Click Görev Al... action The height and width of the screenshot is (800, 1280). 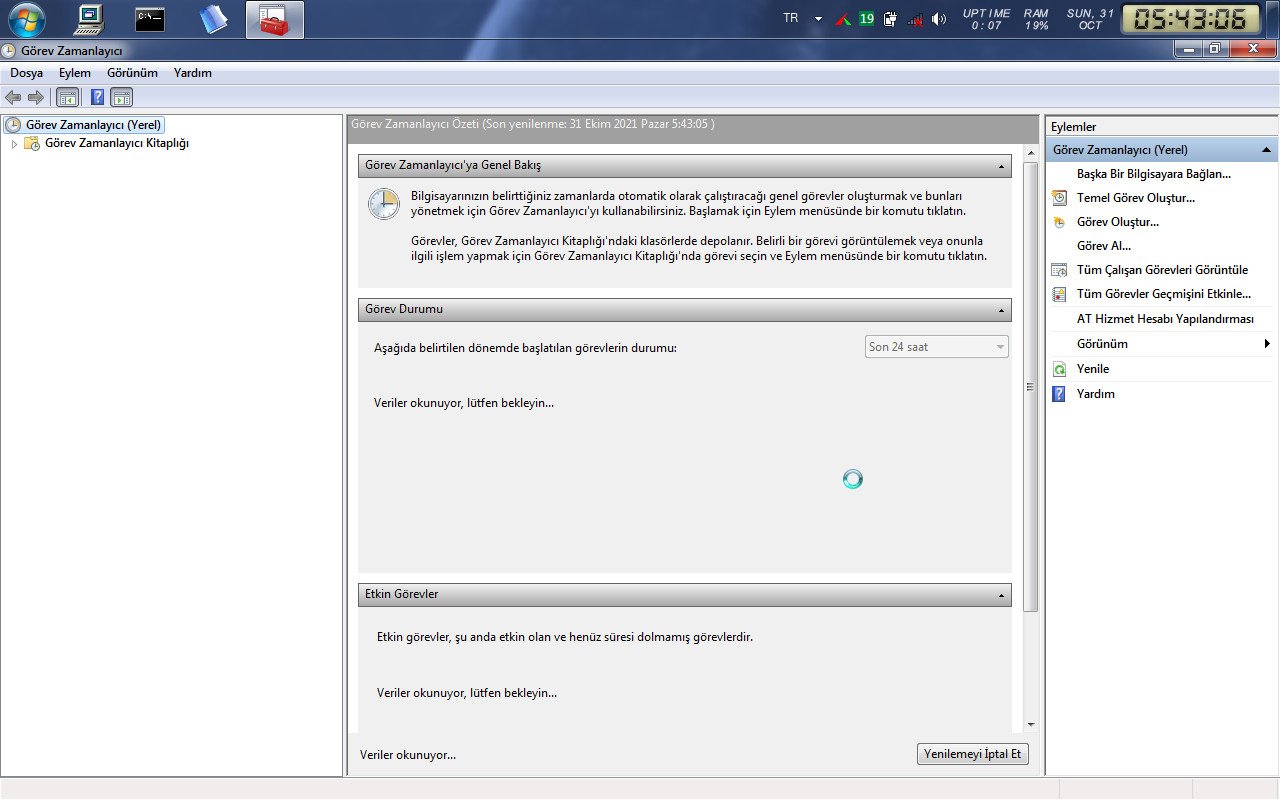pos(1103,246)
